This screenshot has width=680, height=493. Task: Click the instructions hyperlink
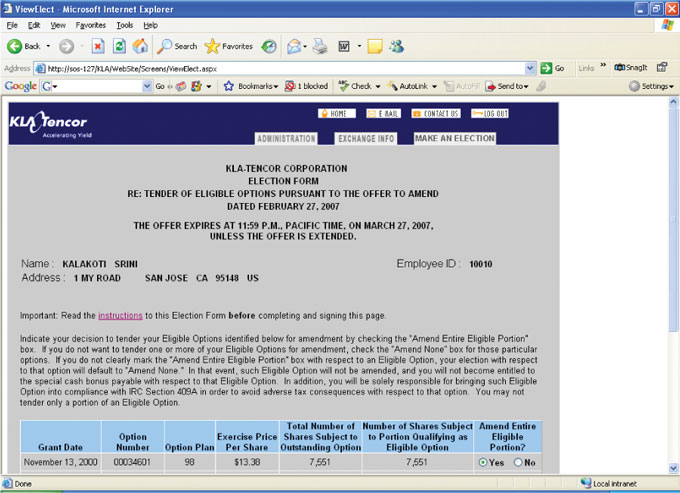point(120,315)
